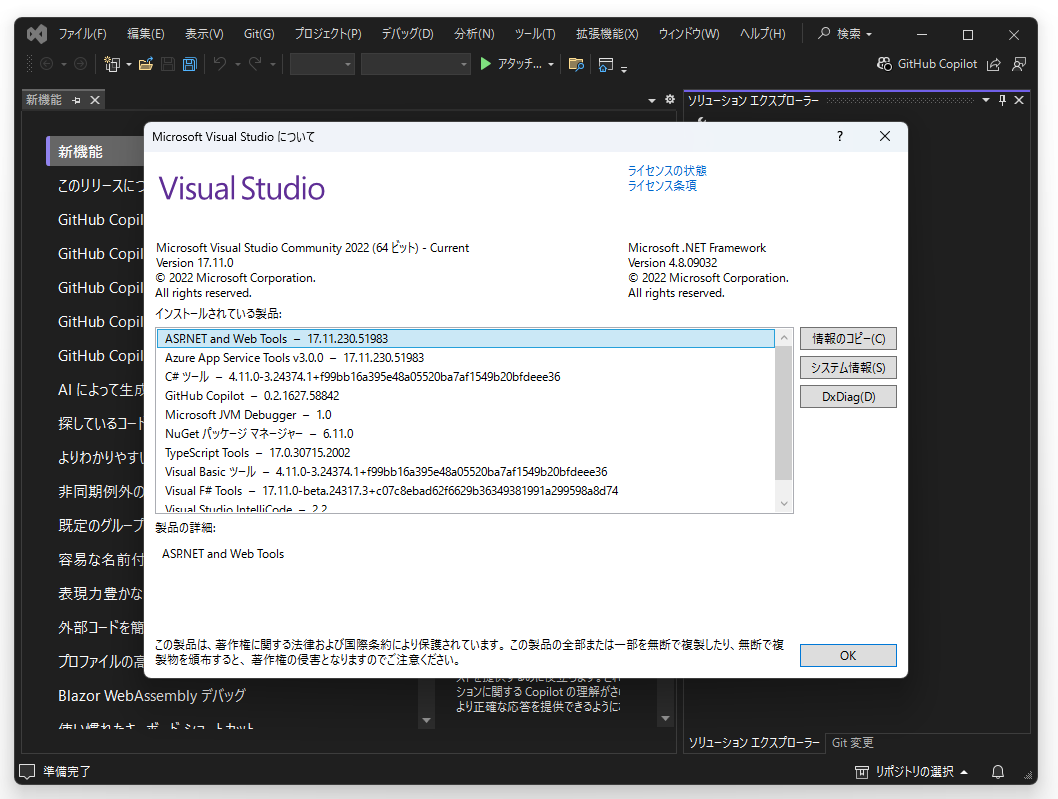1058x799 pixels.
Task: Click the システム情報(S) button
Action: coord(847,367)
